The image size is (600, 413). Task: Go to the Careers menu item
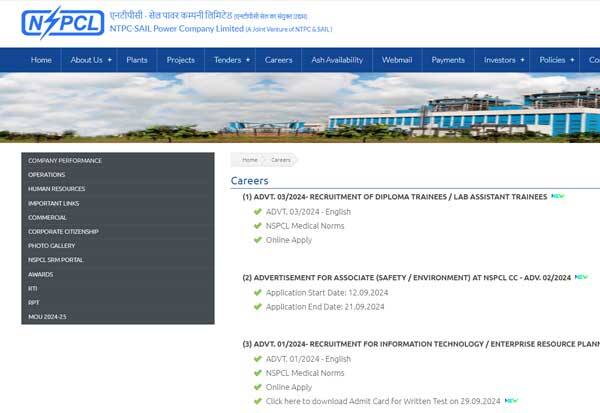coord(278,60)
